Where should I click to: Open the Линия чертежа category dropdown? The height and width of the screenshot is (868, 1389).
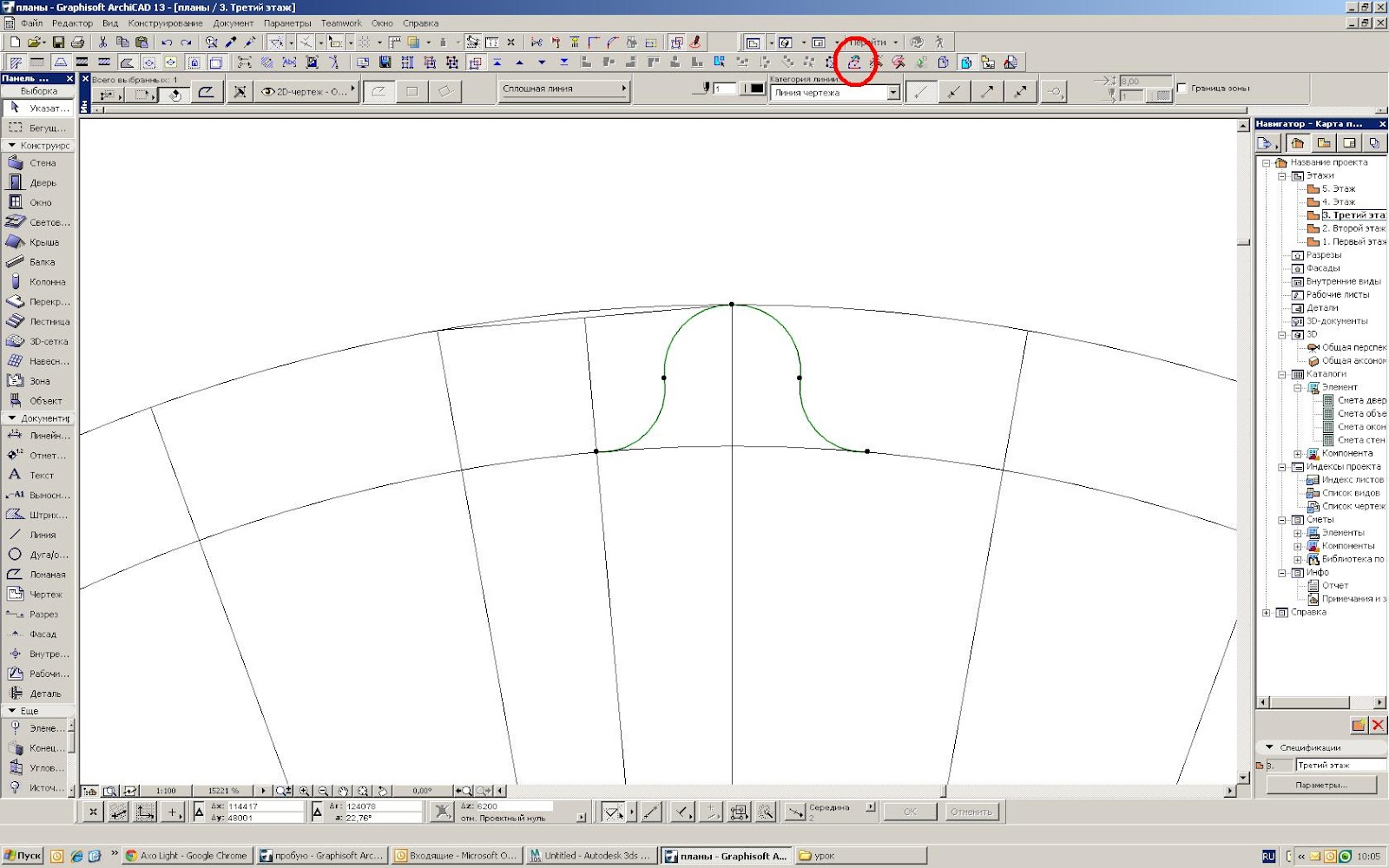[834, 93]
